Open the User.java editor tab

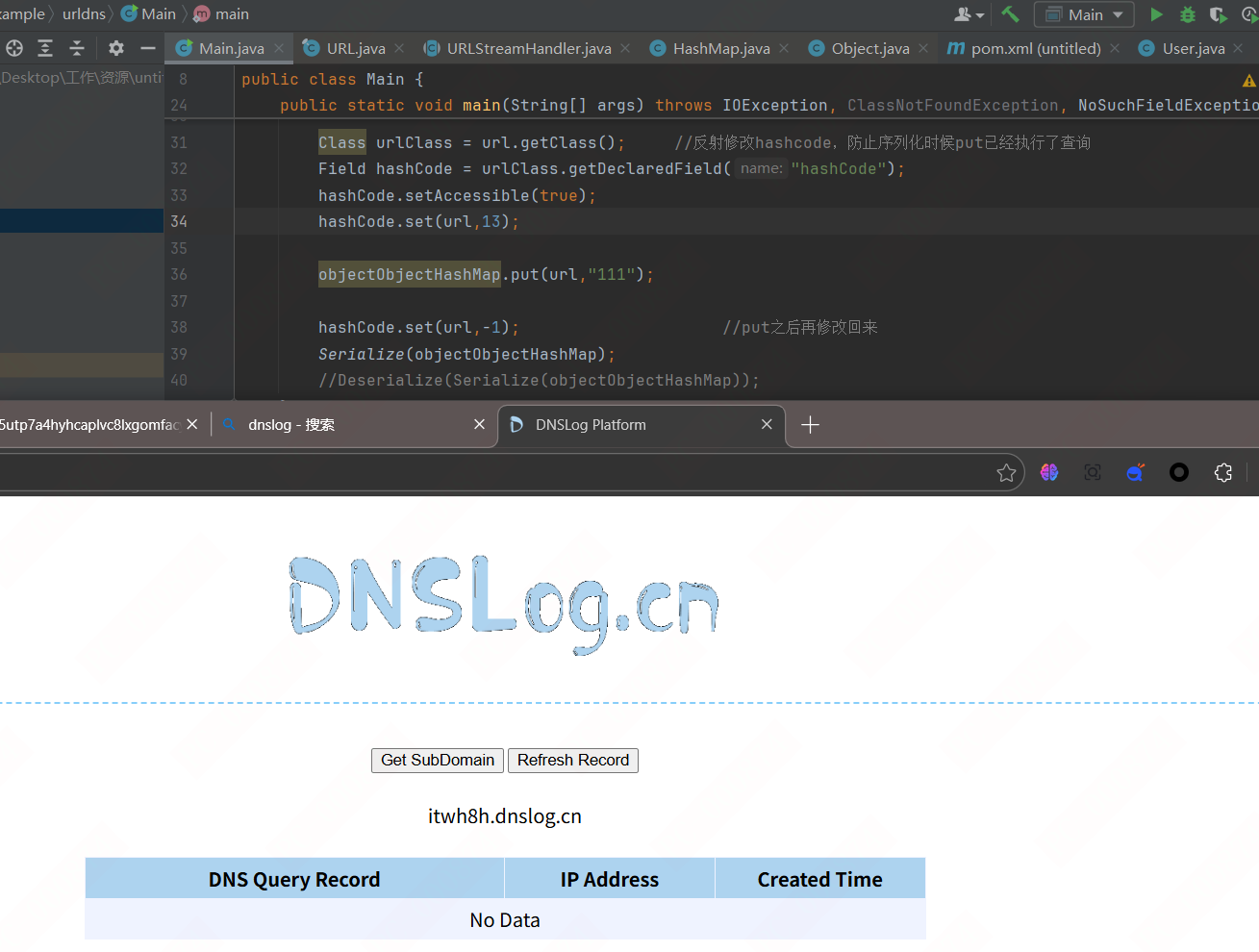pyautogui.click(x=1194, y=48)
